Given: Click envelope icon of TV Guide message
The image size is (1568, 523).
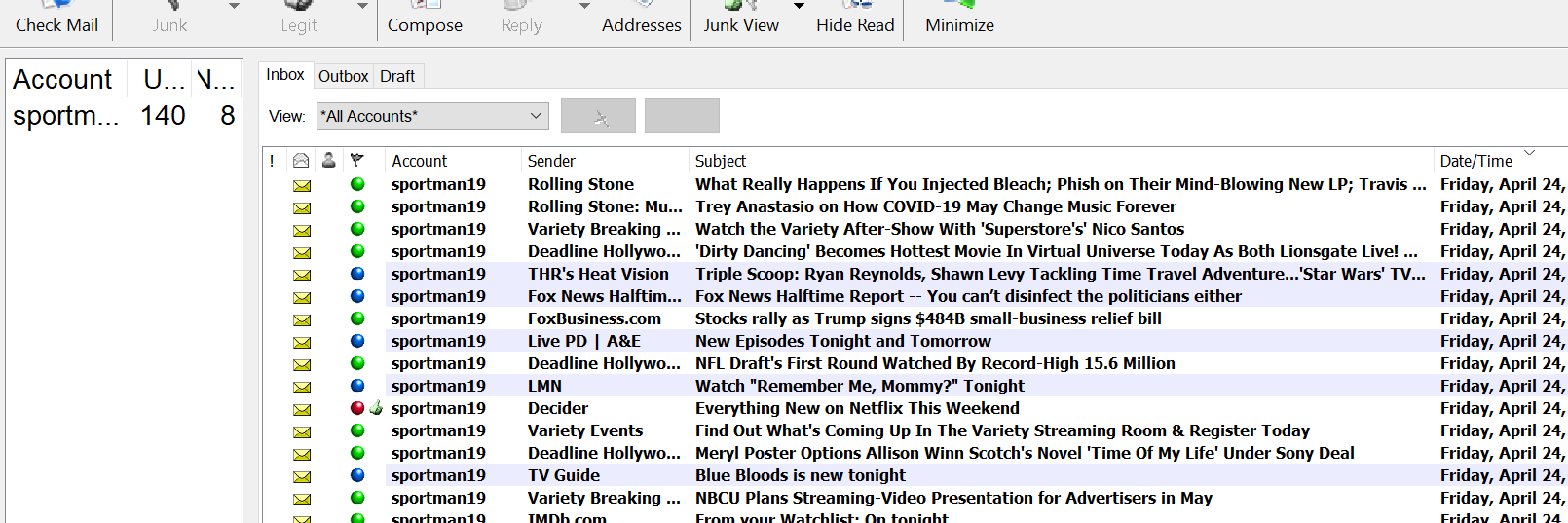Looking at the screenshot, I should pos(302,476).
